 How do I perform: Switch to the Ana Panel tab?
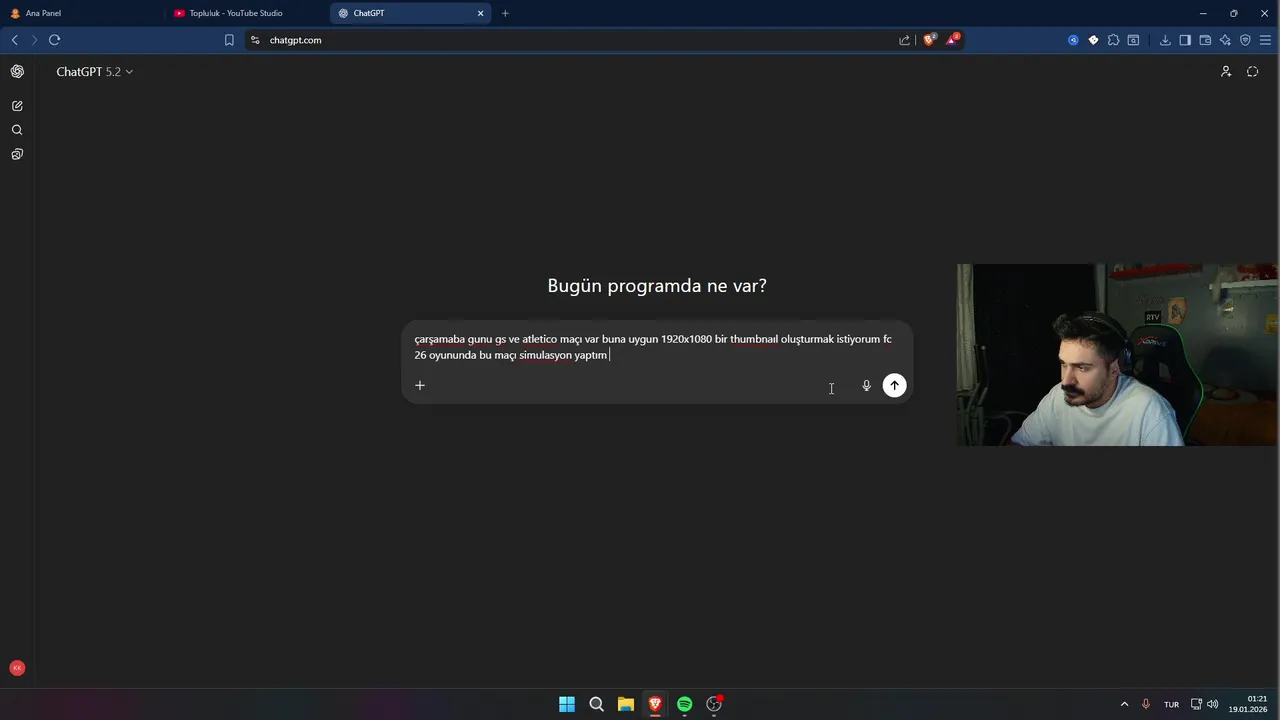[x=82, y=13]
